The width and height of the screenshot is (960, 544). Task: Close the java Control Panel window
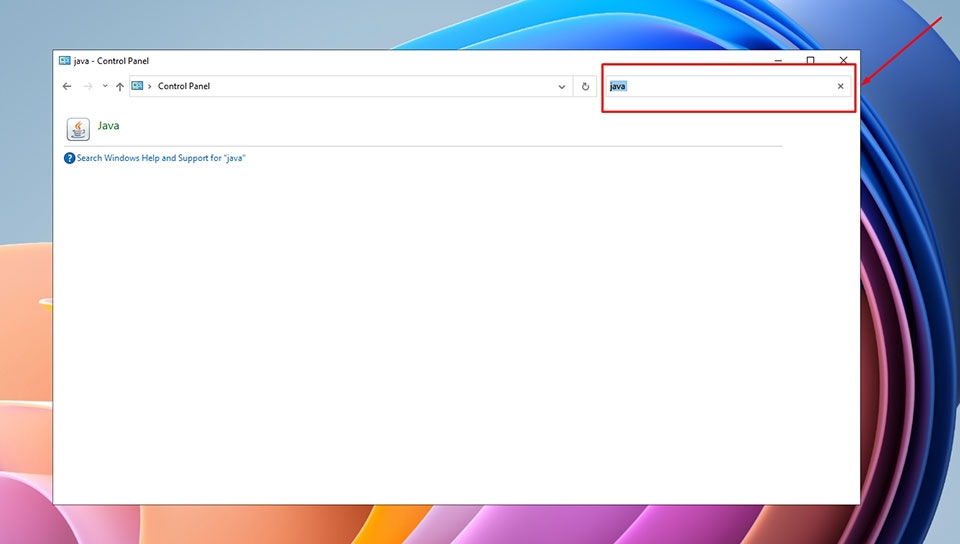pos(844,61)
